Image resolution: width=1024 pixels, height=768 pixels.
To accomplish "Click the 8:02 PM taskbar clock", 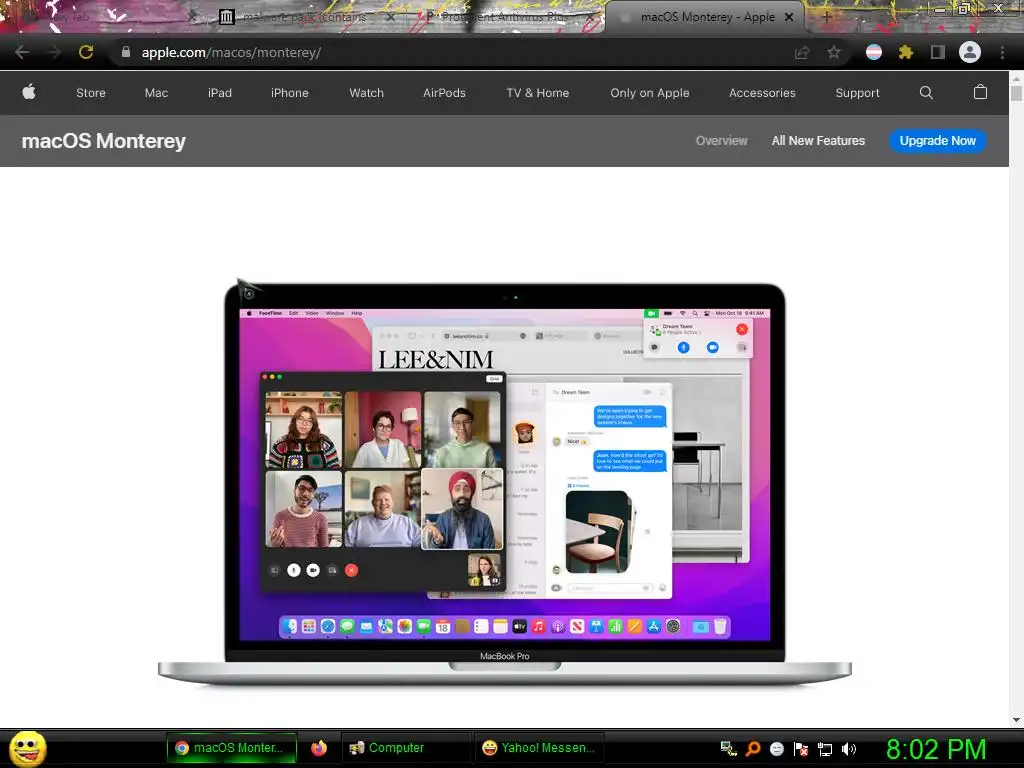I will tap(936, 748).
